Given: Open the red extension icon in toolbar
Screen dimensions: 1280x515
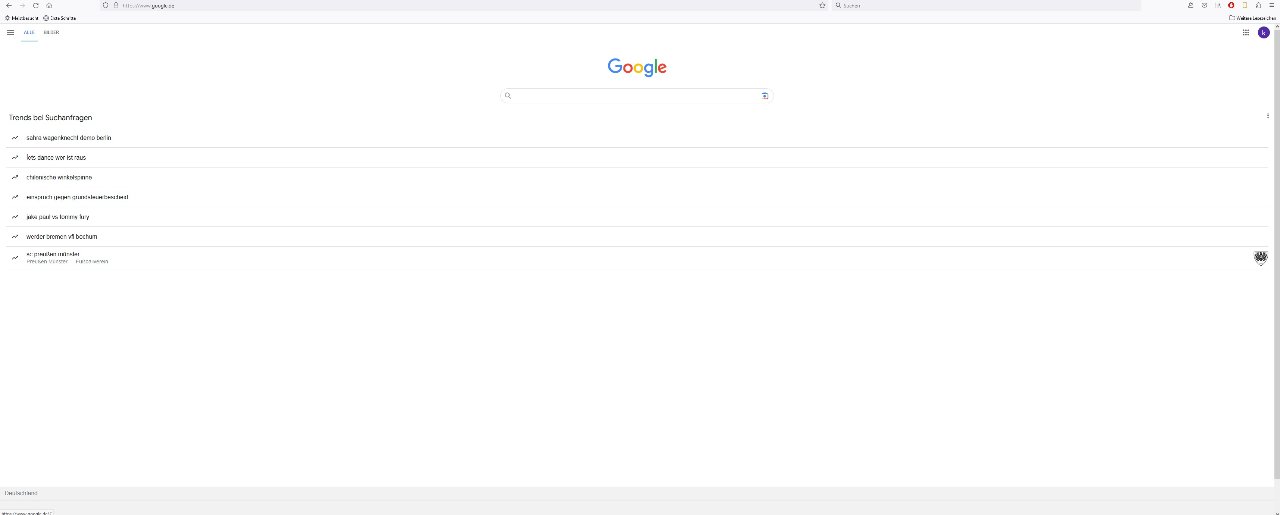Looking at the screenshot, I should pos(1231,5).
